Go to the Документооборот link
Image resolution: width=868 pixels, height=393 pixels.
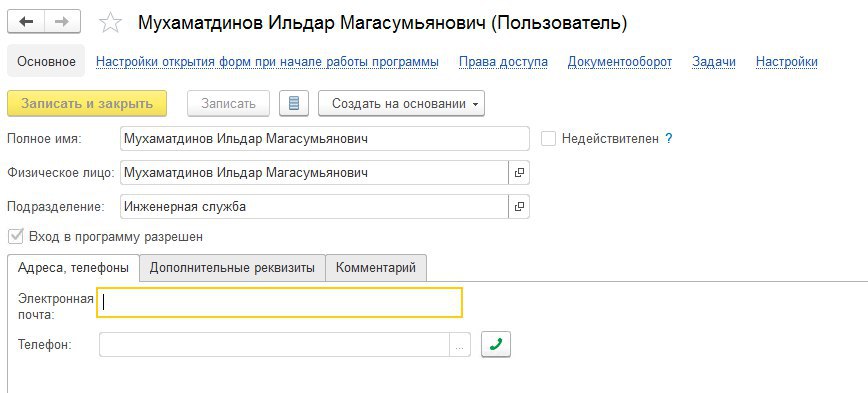pos(620,61)
